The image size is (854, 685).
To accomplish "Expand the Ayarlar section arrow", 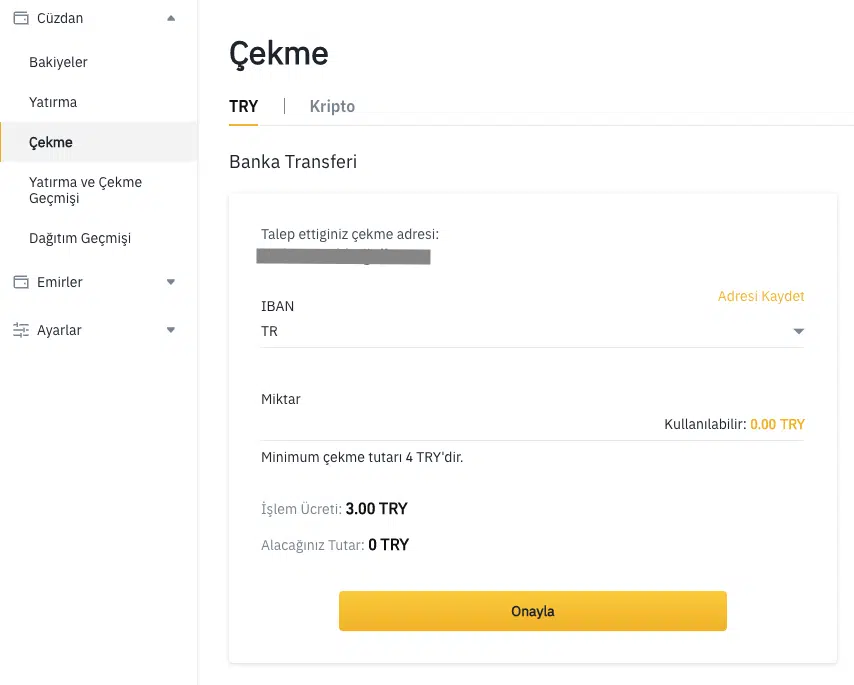I will (x=171, y=330).
